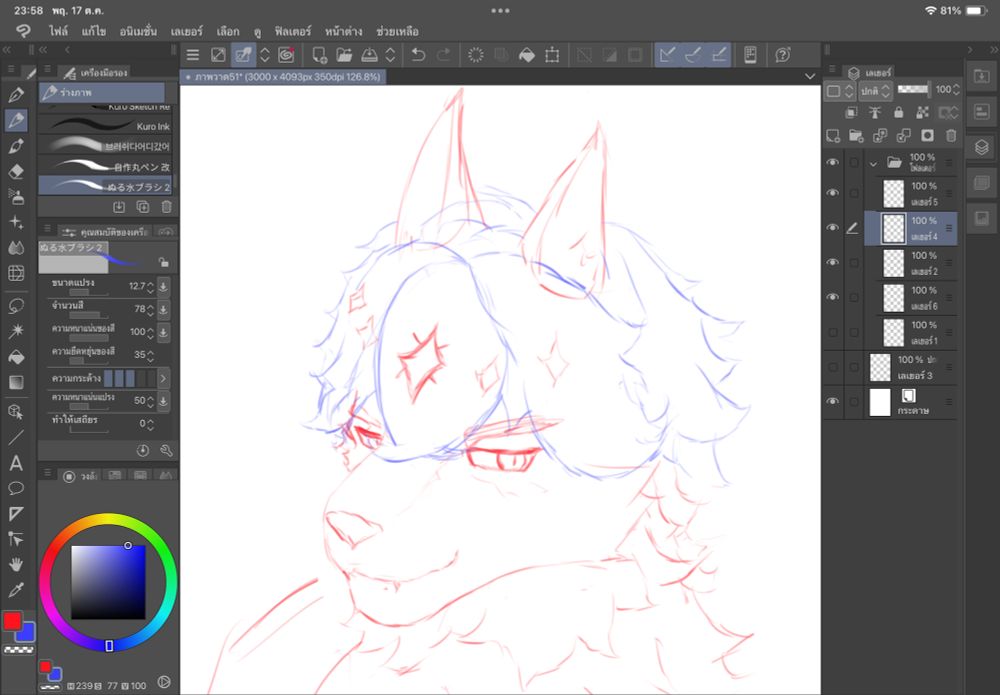
Task: Open the hamburger menu in command bar
Action: 193,55
